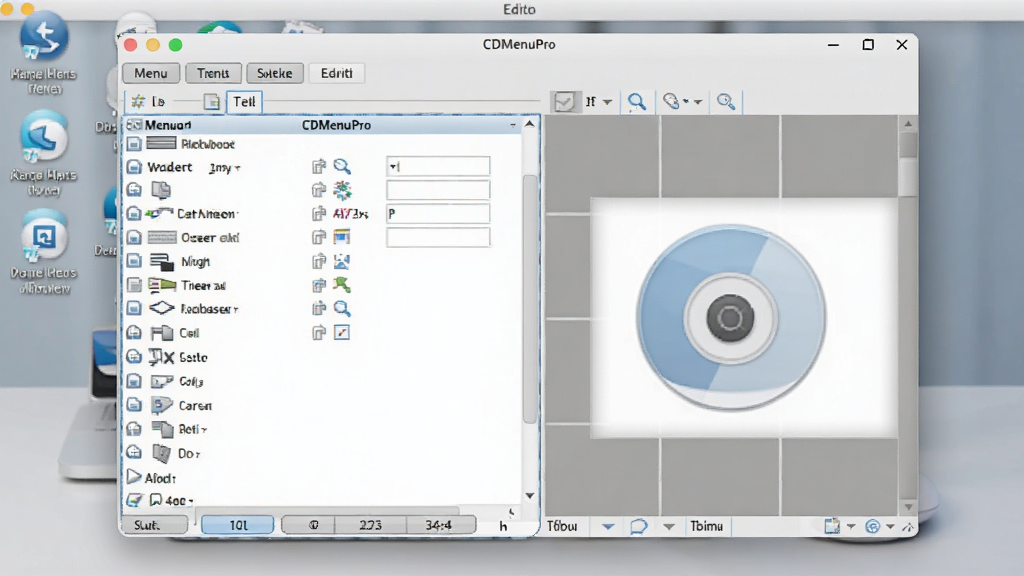This screenshot has height=576, width=1024.
Task: Open the Tóbui dropdown arrow
Action: tap(608, 526)
